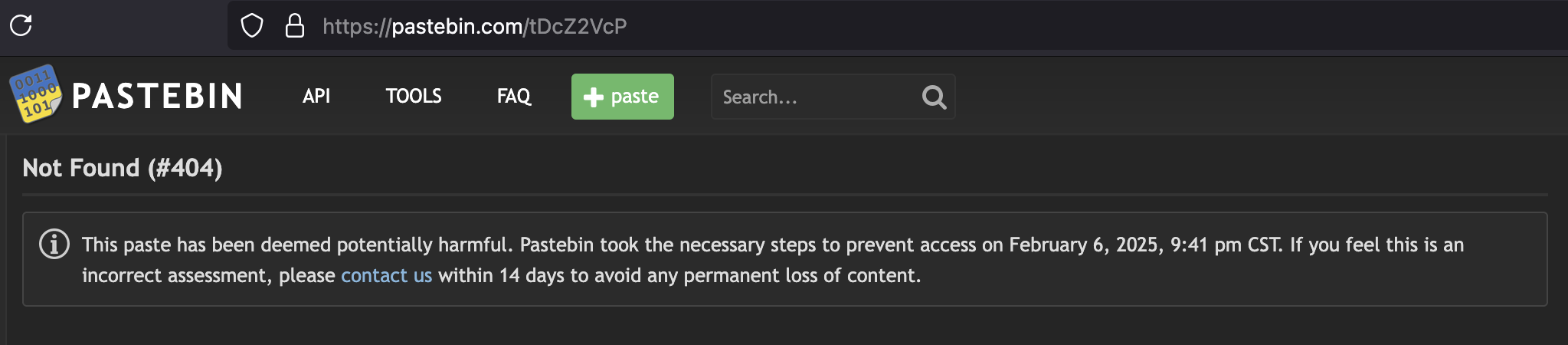1568x345 pixels.
Task: Reload the page with the refresh icon
Action: pos(21,25)
